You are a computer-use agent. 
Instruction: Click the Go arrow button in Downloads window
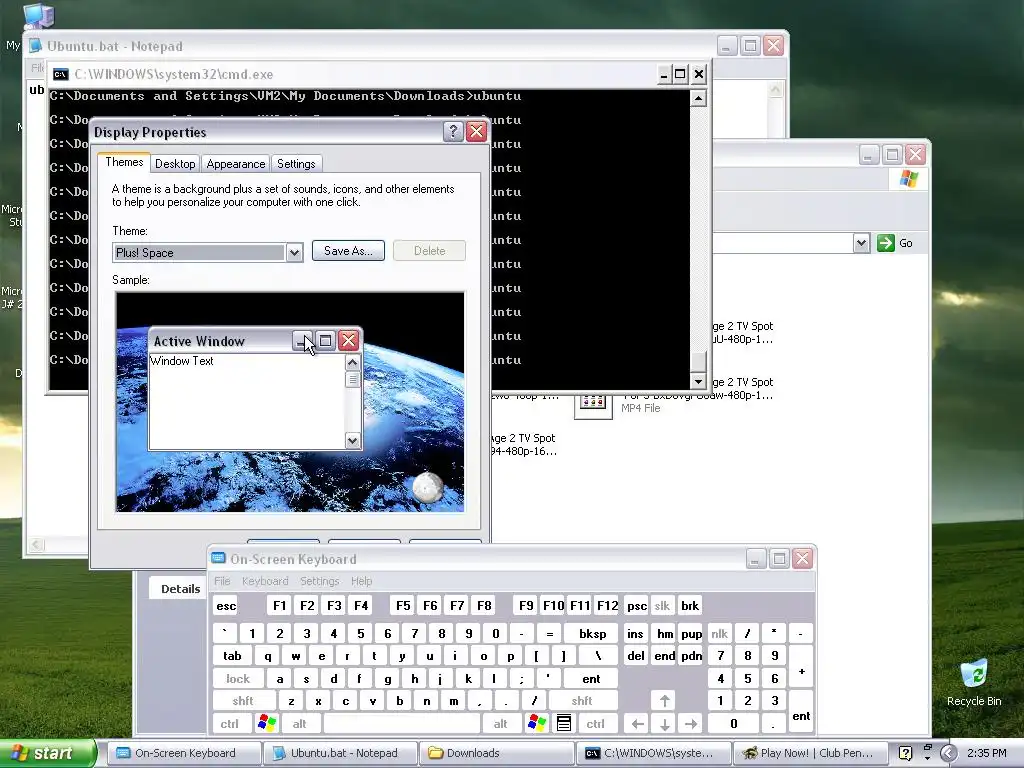pos(886,243)
